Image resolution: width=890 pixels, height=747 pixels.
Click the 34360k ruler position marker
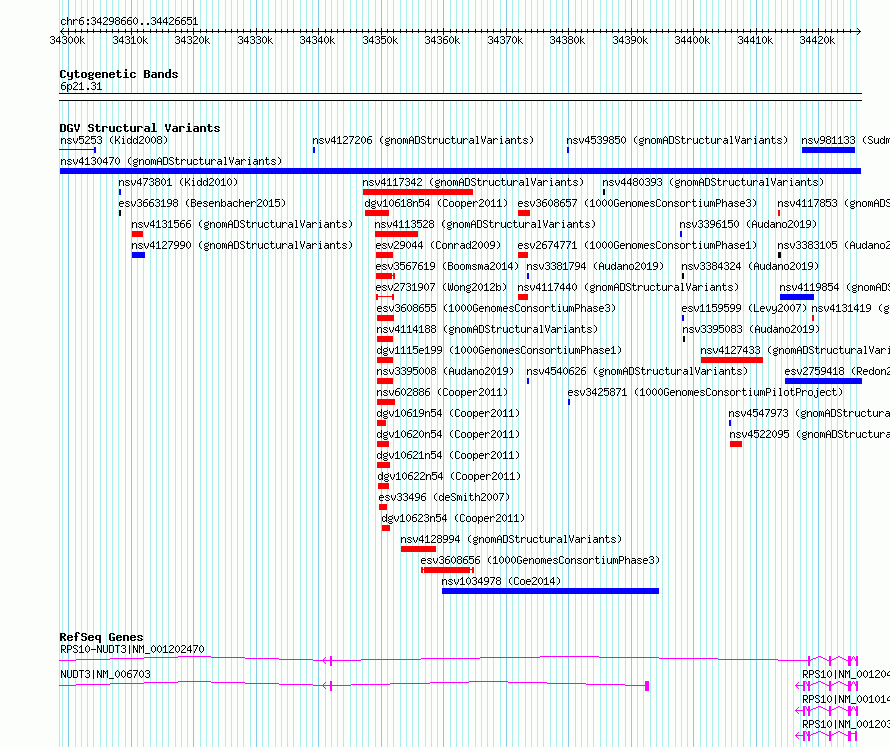click(x=442, y=40)
